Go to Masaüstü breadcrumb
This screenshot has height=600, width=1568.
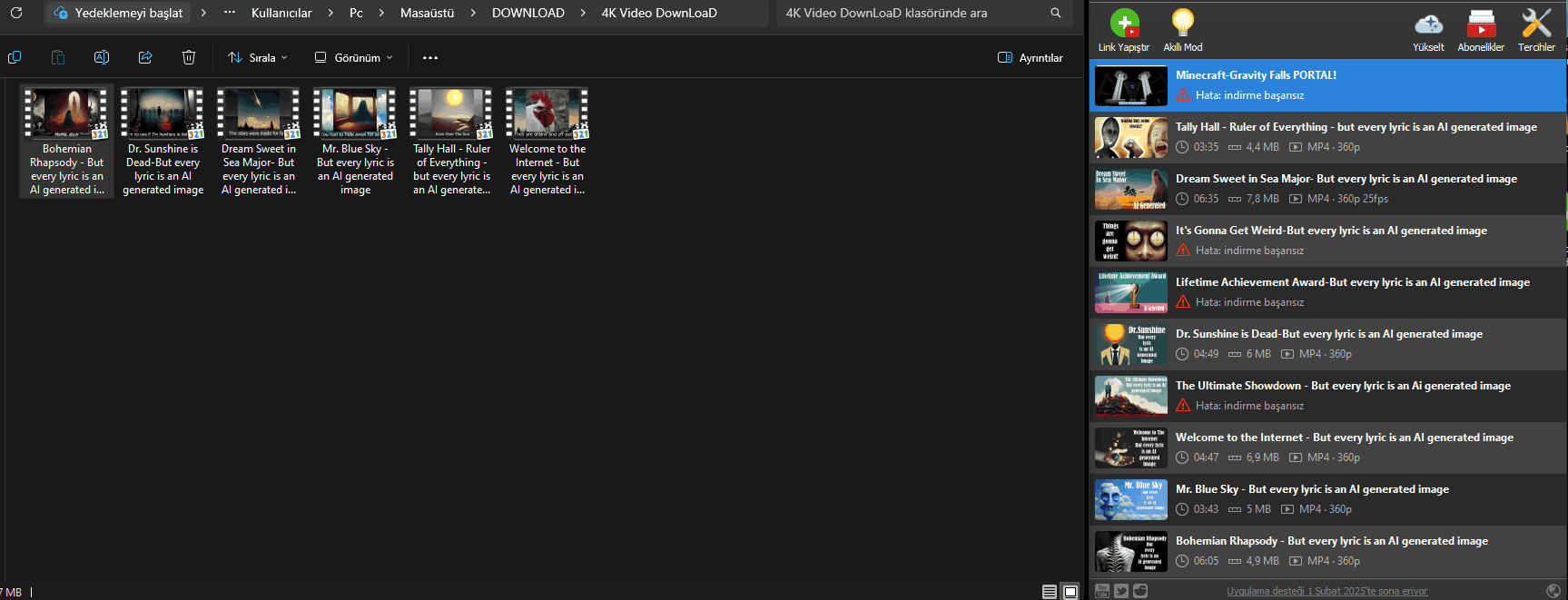tap(427, 13)
